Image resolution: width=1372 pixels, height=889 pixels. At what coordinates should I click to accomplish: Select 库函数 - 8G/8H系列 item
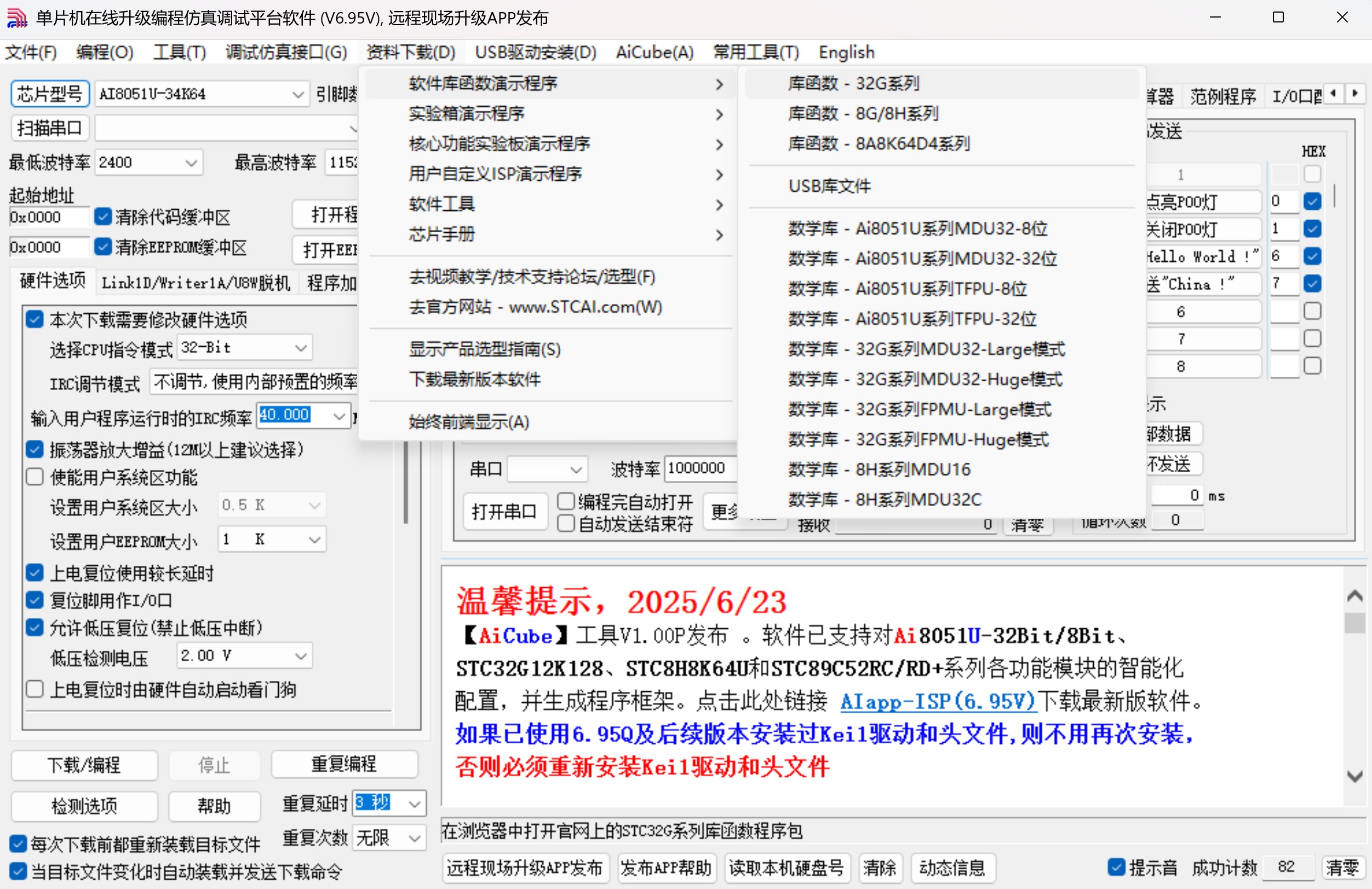tap(941, 113)
